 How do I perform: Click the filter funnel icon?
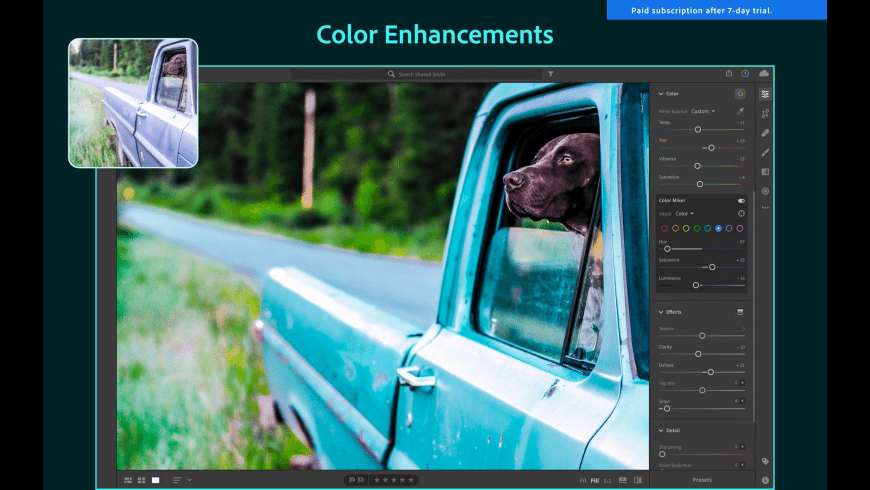550,73
